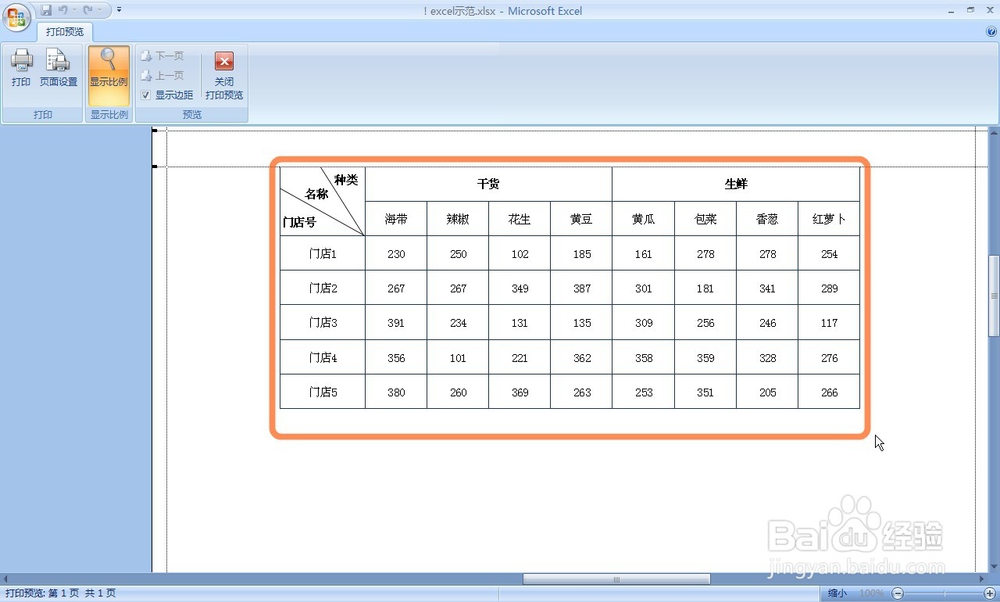
Task: Toggle the 显示比例 magnifier zoom button
Action: coord(108,75)
